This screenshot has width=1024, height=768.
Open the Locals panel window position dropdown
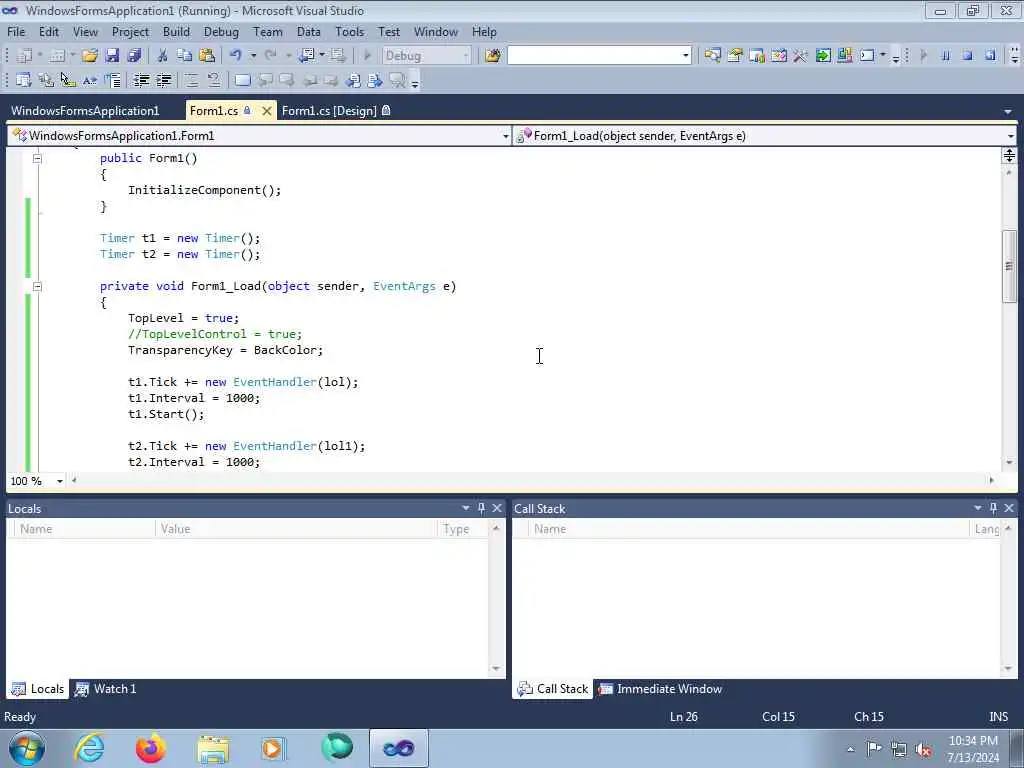(466, 508)
